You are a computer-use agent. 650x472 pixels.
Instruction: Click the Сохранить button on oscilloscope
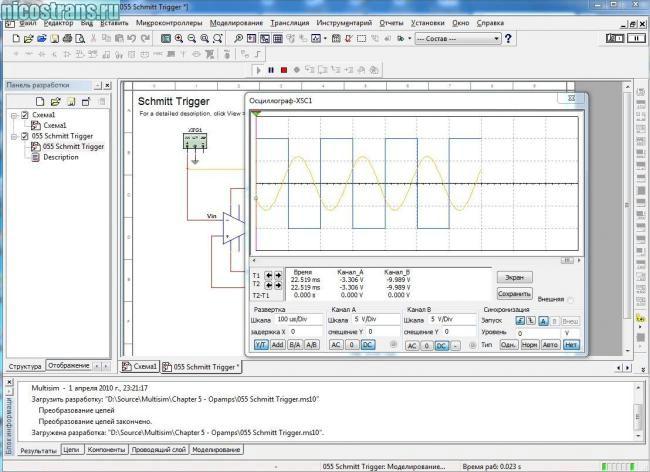(514, 294)
